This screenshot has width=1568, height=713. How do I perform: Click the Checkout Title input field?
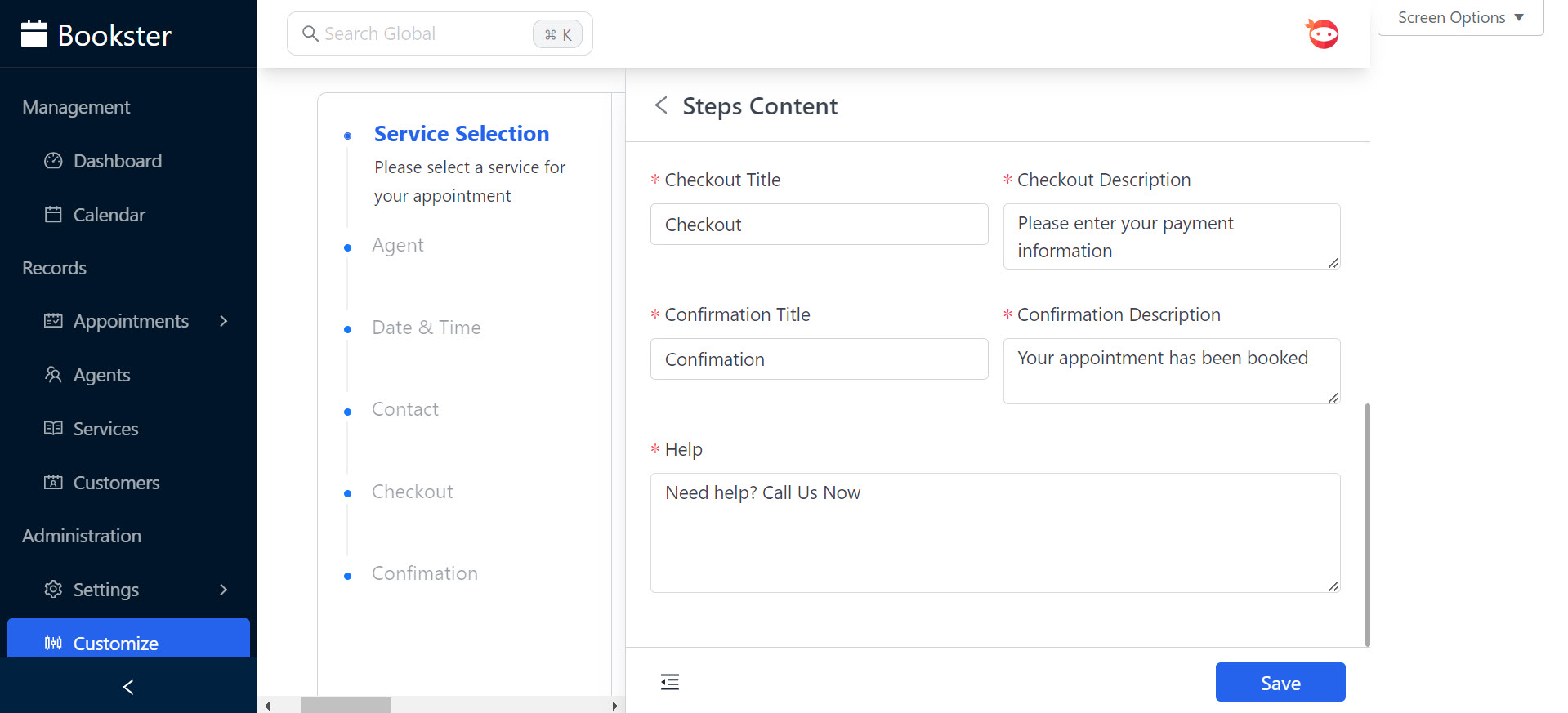[x=819, y=225]
